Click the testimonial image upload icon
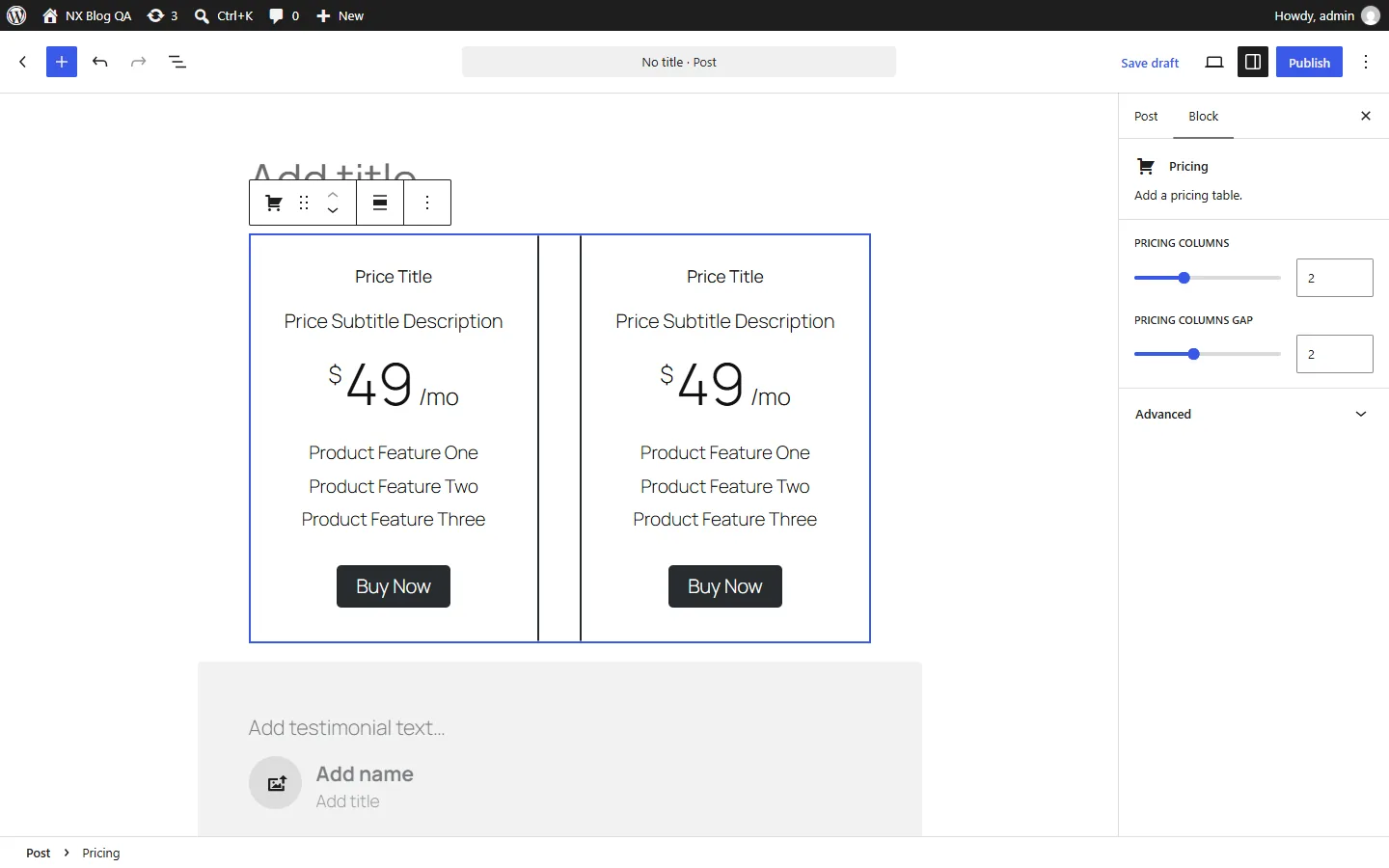Image resolution: width=1389 pixels, height=868 pixels. [276, 782]
